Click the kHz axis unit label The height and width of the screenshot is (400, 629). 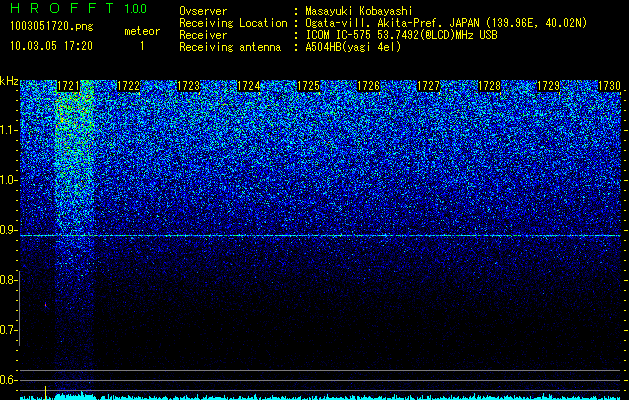click(9, 81)
